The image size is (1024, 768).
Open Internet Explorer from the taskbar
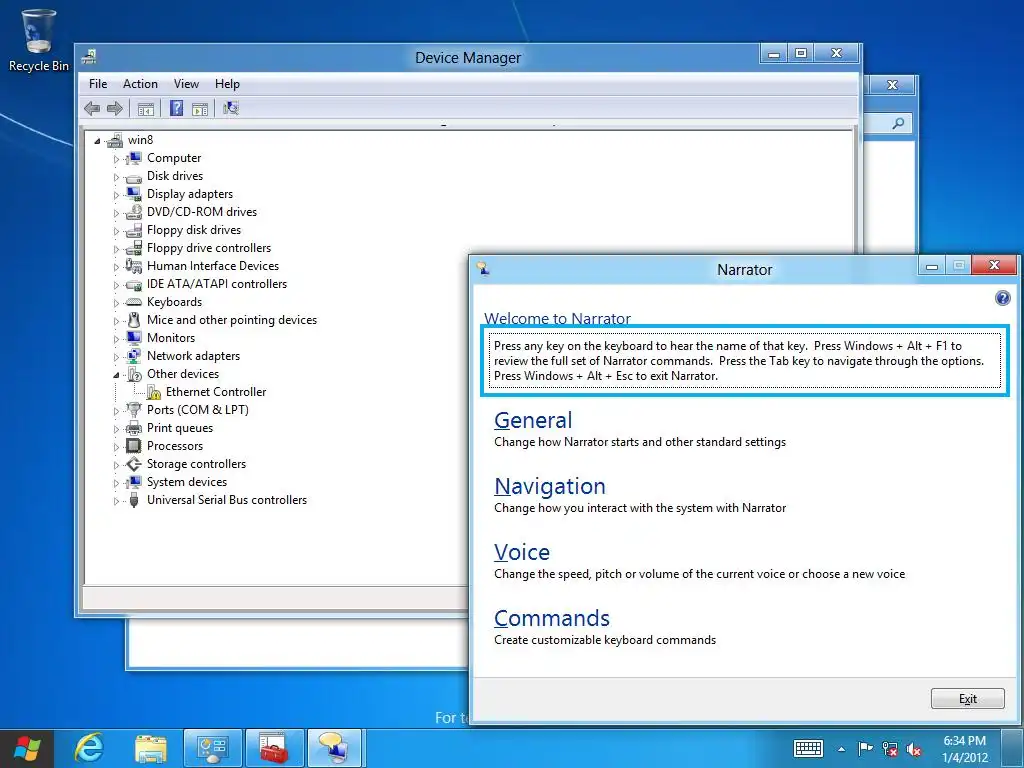click(x=88, y=748)
